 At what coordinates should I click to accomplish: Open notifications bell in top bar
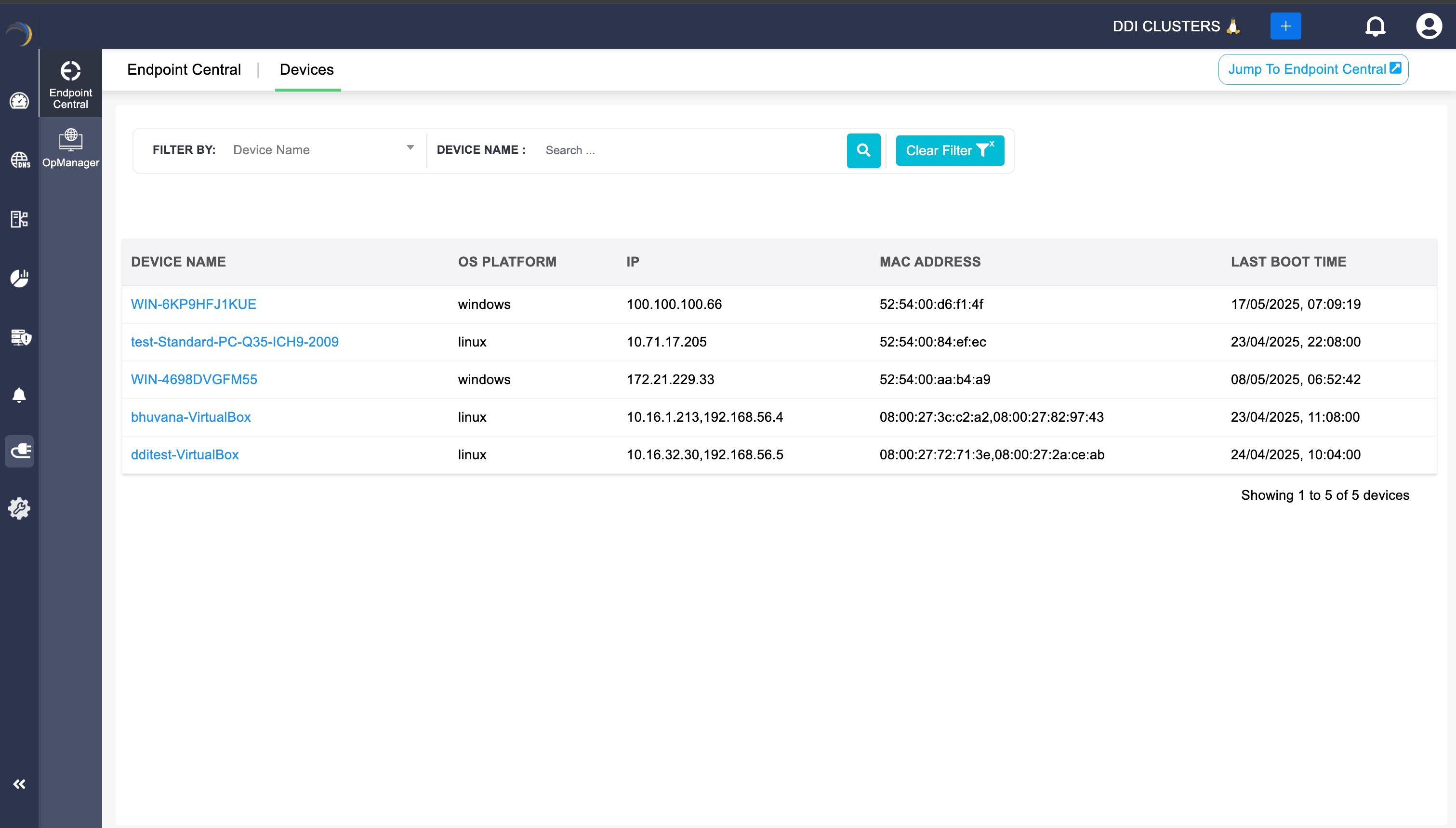click(1375, 26)
